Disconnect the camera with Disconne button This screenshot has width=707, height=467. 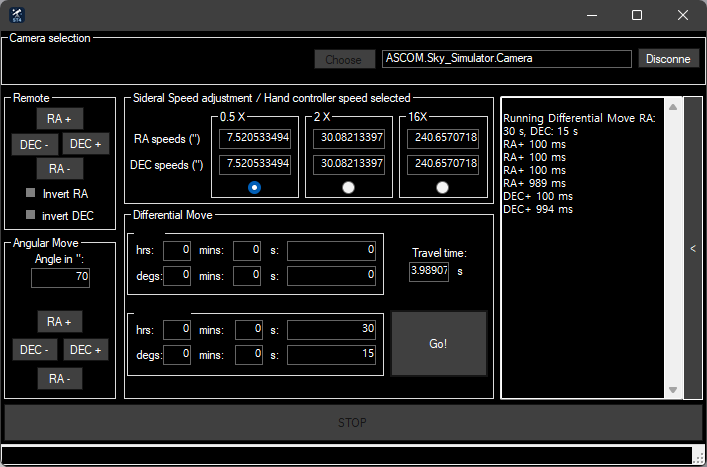(x=668, y=59)
